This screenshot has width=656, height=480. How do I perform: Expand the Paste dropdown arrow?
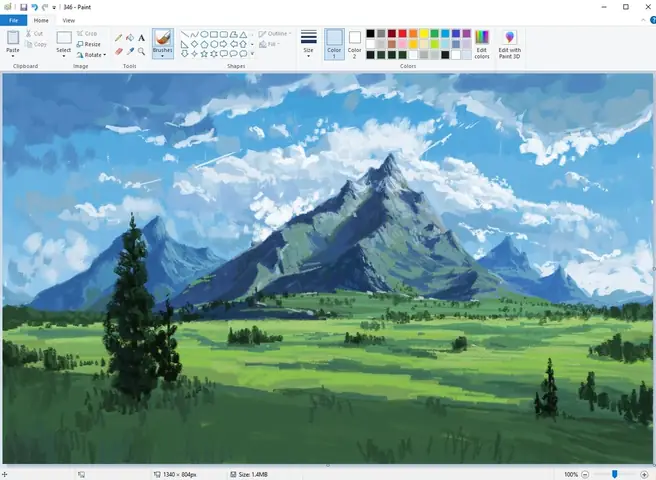point(13,56)
